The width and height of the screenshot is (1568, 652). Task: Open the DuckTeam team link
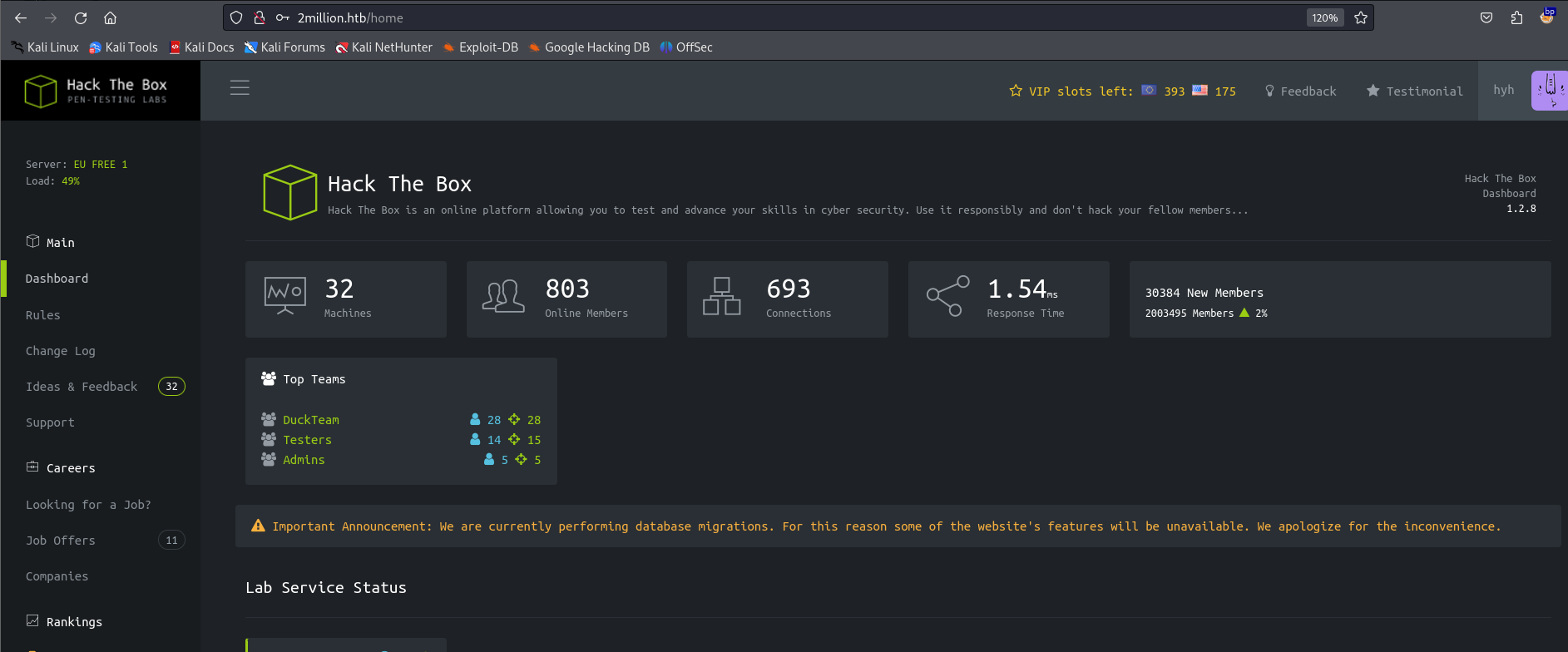(x=311, y=420)
